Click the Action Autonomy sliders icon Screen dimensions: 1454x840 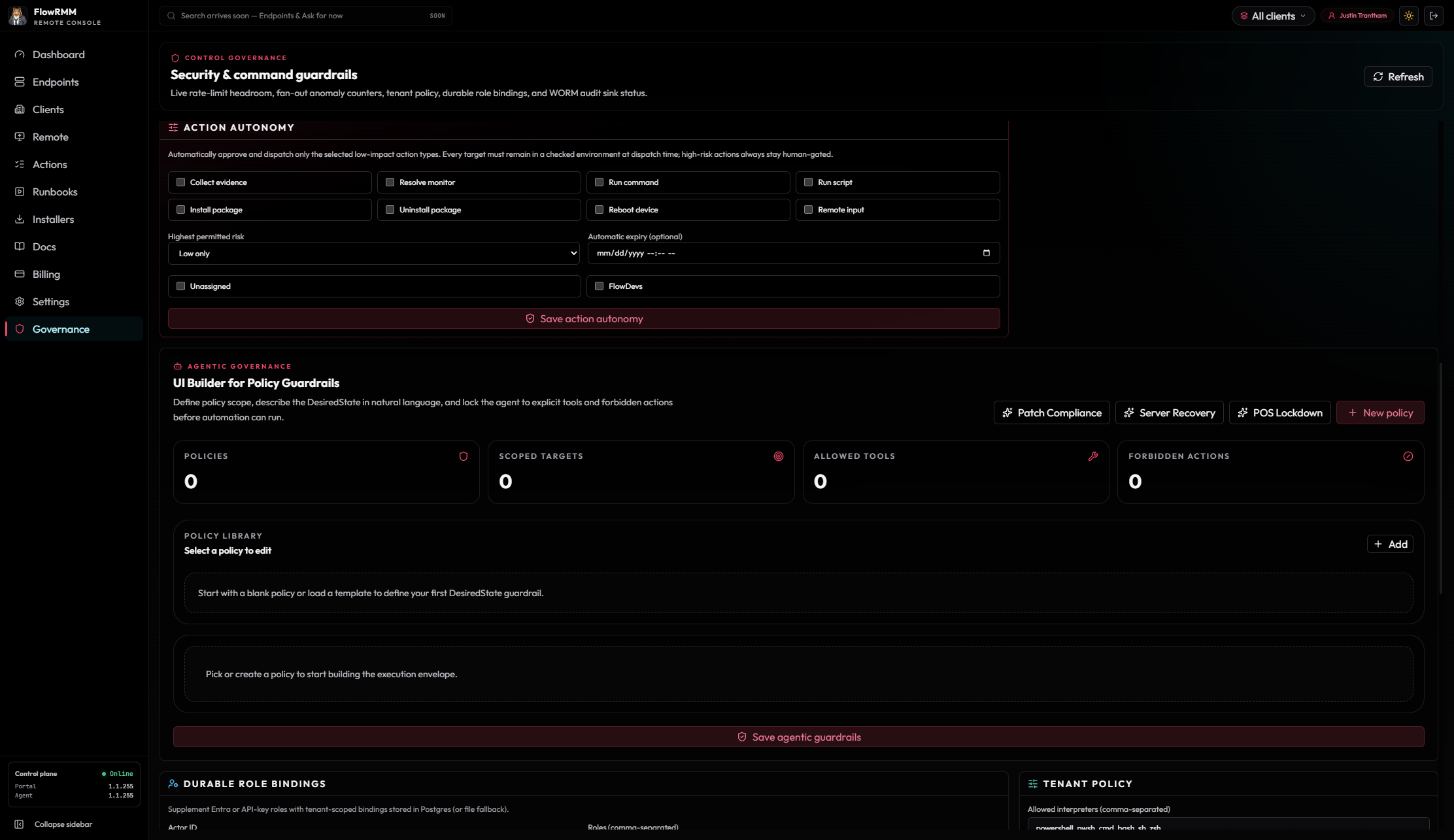tap(173, 127)
